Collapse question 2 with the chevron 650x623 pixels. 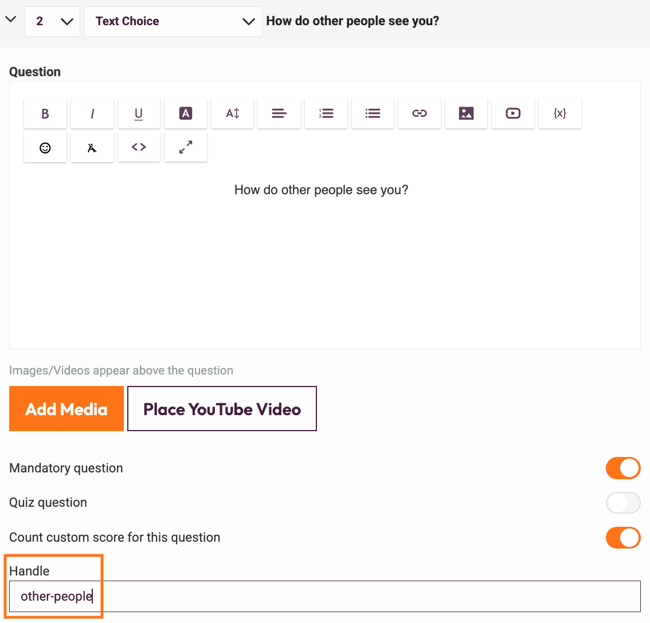coord(11,20)
